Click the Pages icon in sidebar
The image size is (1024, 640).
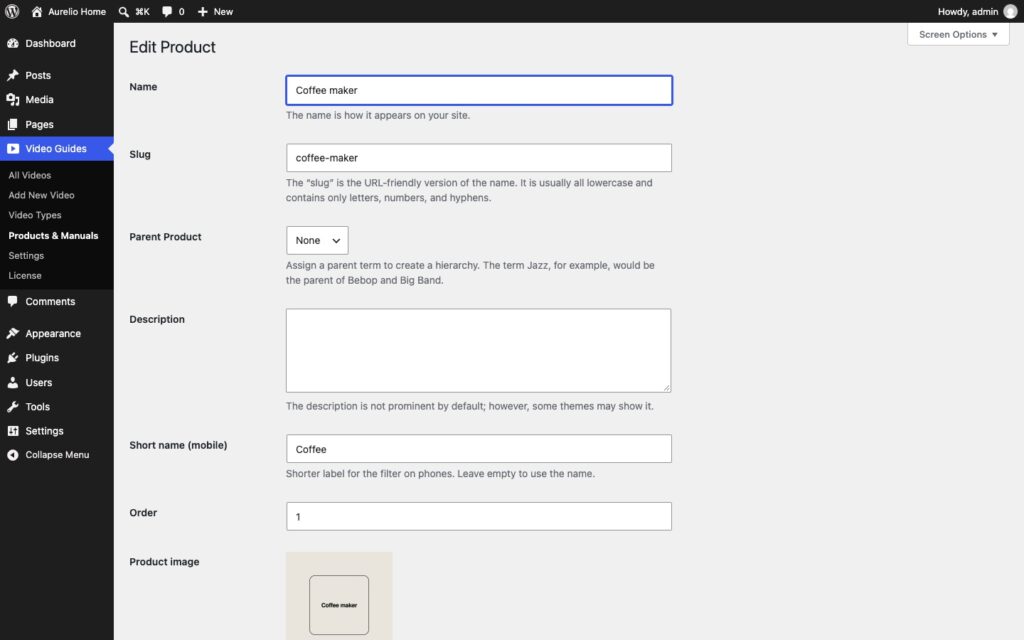[x=12, y=124]
